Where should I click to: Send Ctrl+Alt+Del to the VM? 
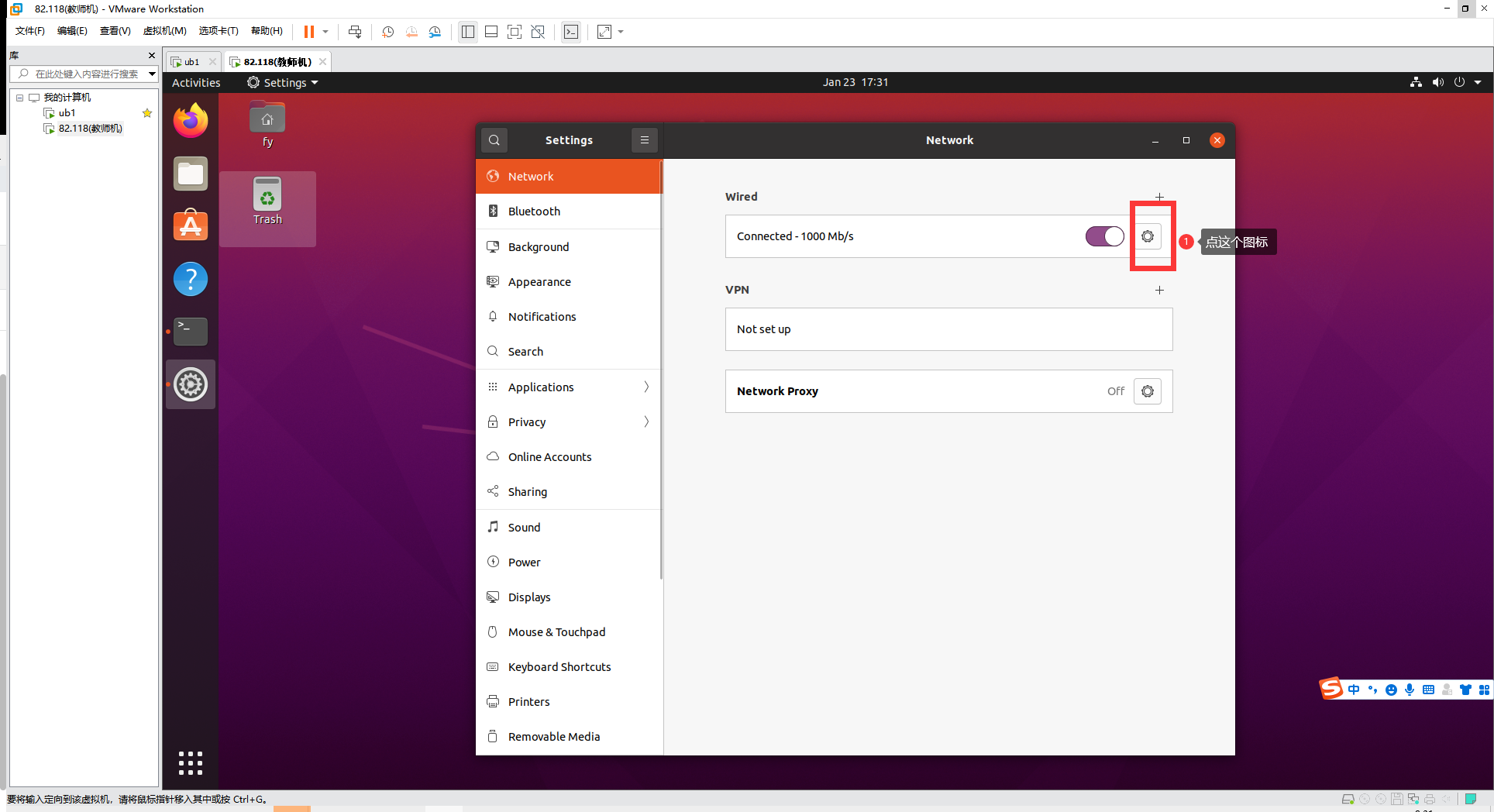(355, 32)
